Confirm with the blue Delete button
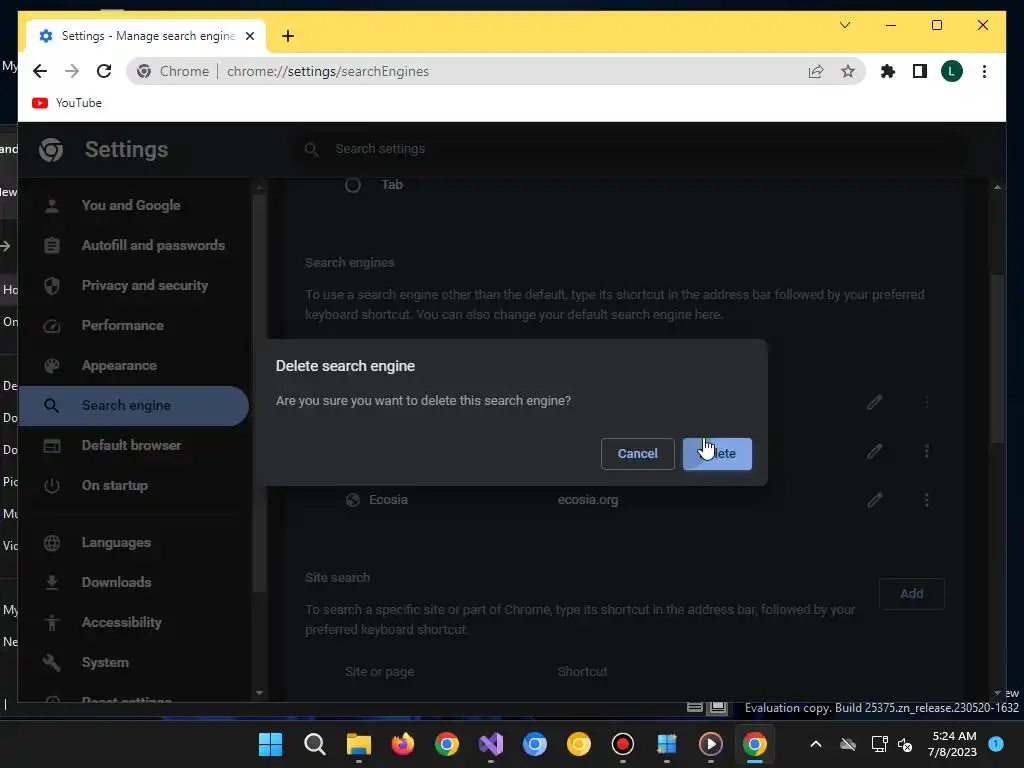 click(x=717, y=454)
